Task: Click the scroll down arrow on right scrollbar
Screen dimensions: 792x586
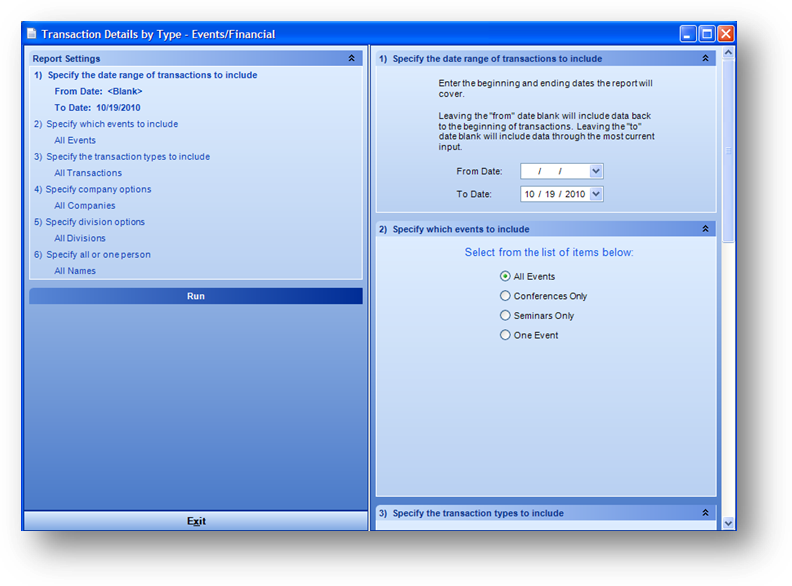Action: [728, 522]
